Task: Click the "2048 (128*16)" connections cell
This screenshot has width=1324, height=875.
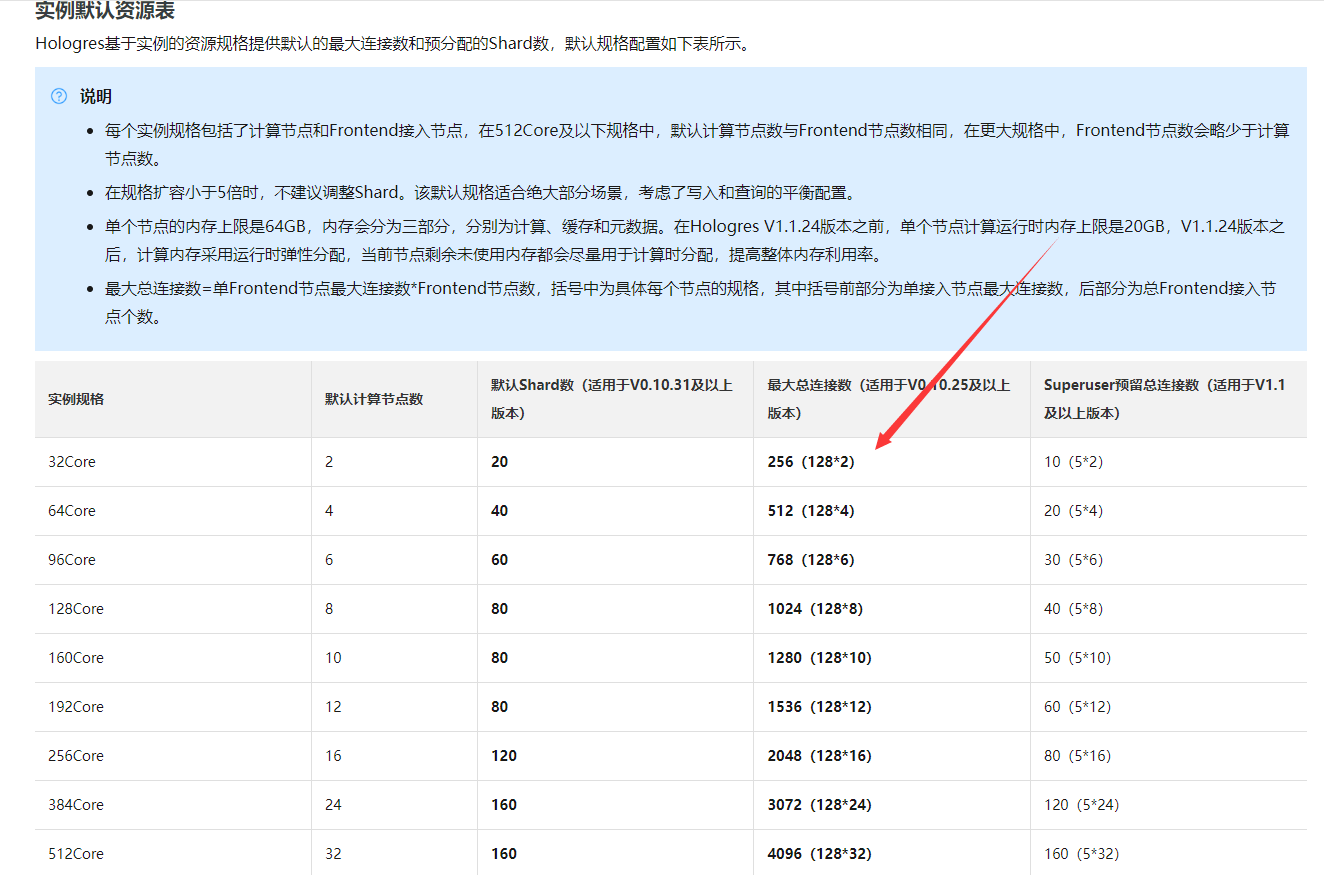Action: pos(820,756)
